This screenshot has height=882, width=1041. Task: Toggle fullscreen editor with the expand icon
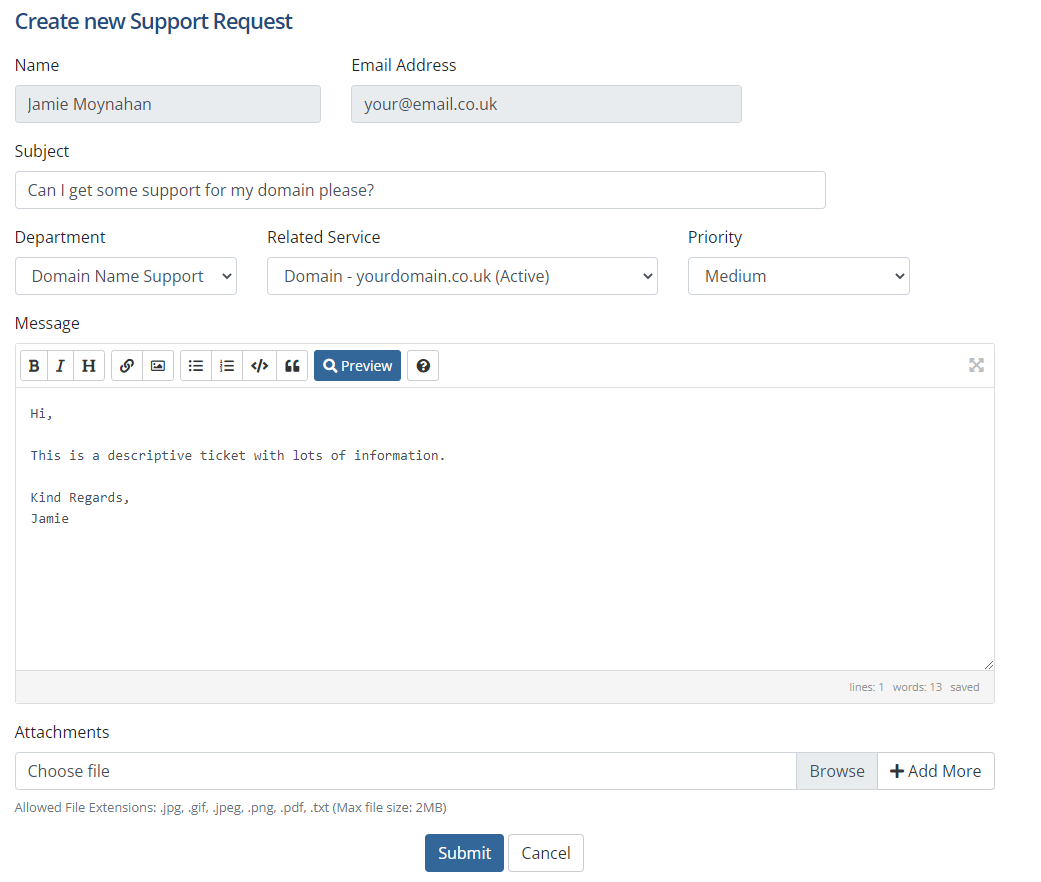(976, 365)
